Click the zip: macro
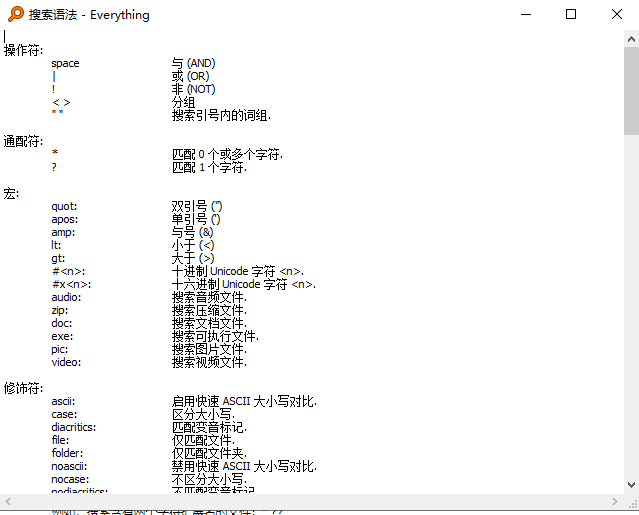 click(x=59, y=310)
